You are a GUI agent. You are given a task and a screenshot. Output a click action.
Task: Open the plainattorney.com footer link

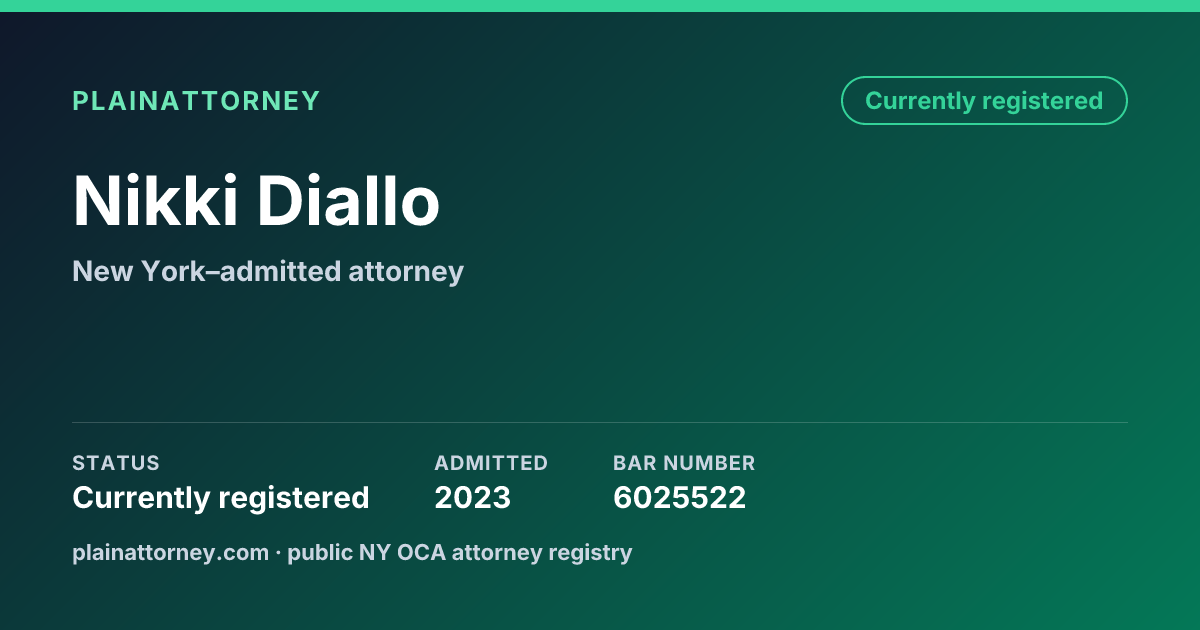tap(170, 552)
